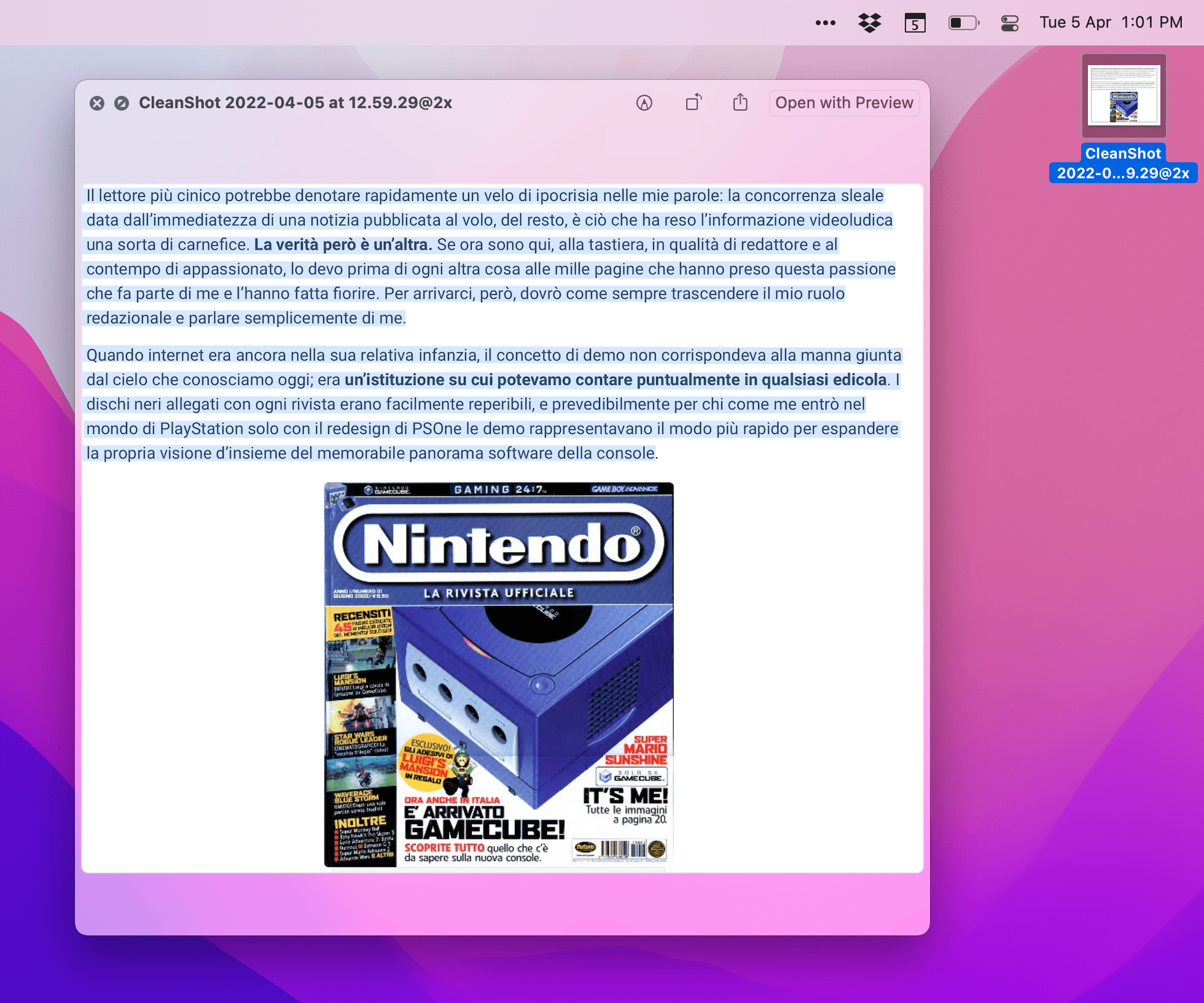Viewport: 1204px width, 1003px height.
Task: Click the bold text 'La verità però è un'altra.'
Action: (x=343, y=245)
